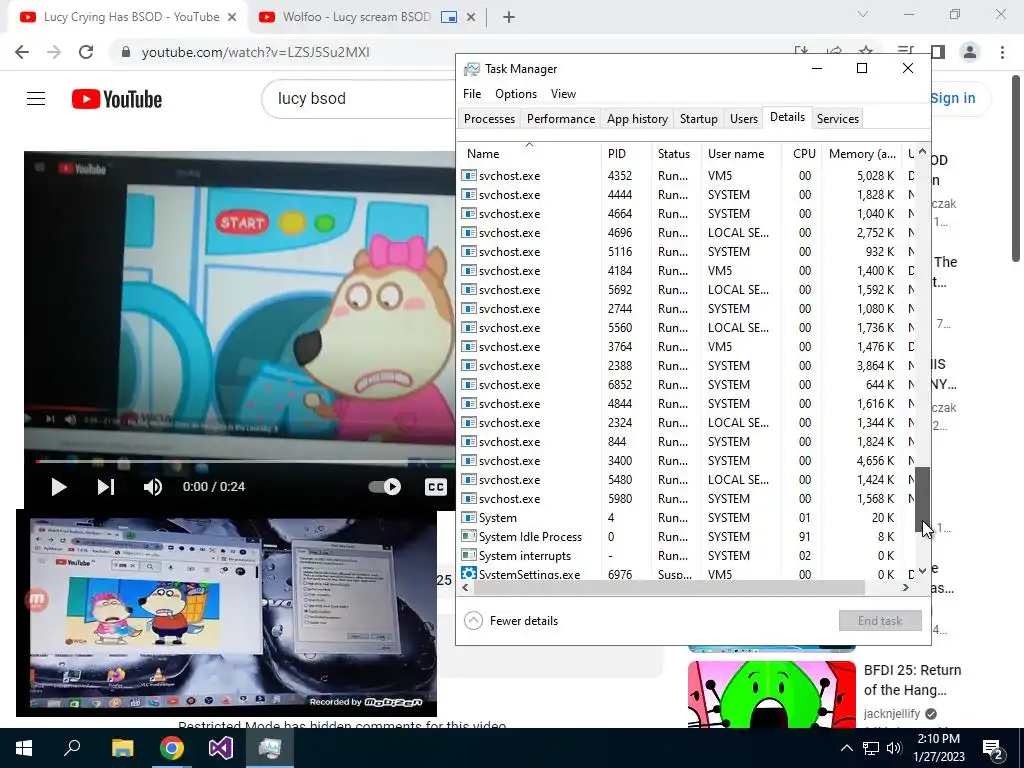Select the SystemSettings.exe row

[x=686, y=574]
